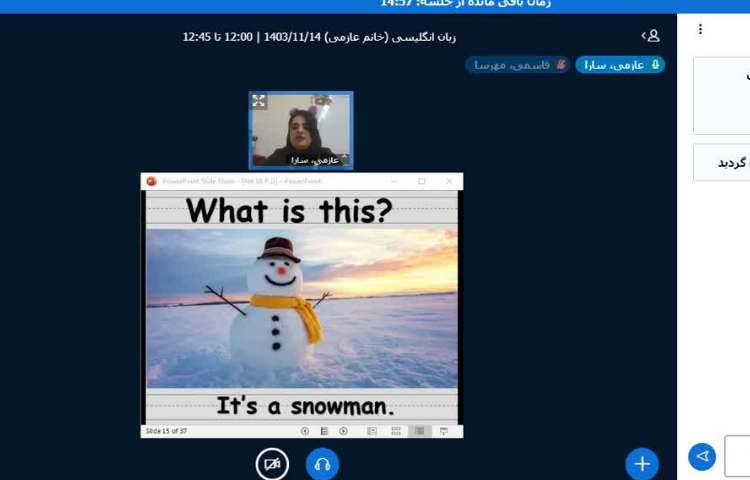Viewport: 750px width, 480px height.
Task: Make the presenter webcam fullscreen
Action: tap(259, 101)
